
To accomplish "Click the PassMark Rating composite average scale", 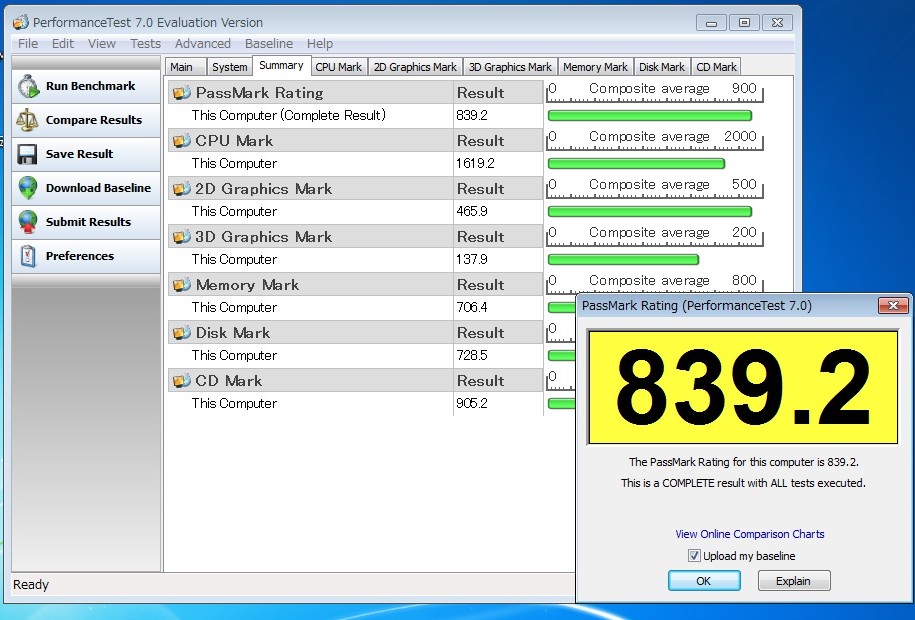I will pos(655,92).
